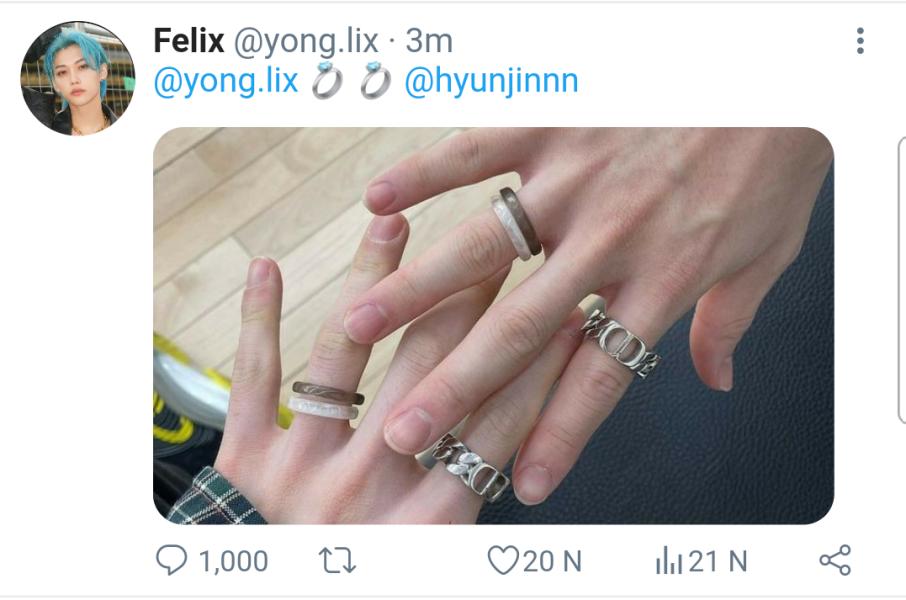Like the tweet with the heart icon

pyautogui.click(x=503, y=560)
